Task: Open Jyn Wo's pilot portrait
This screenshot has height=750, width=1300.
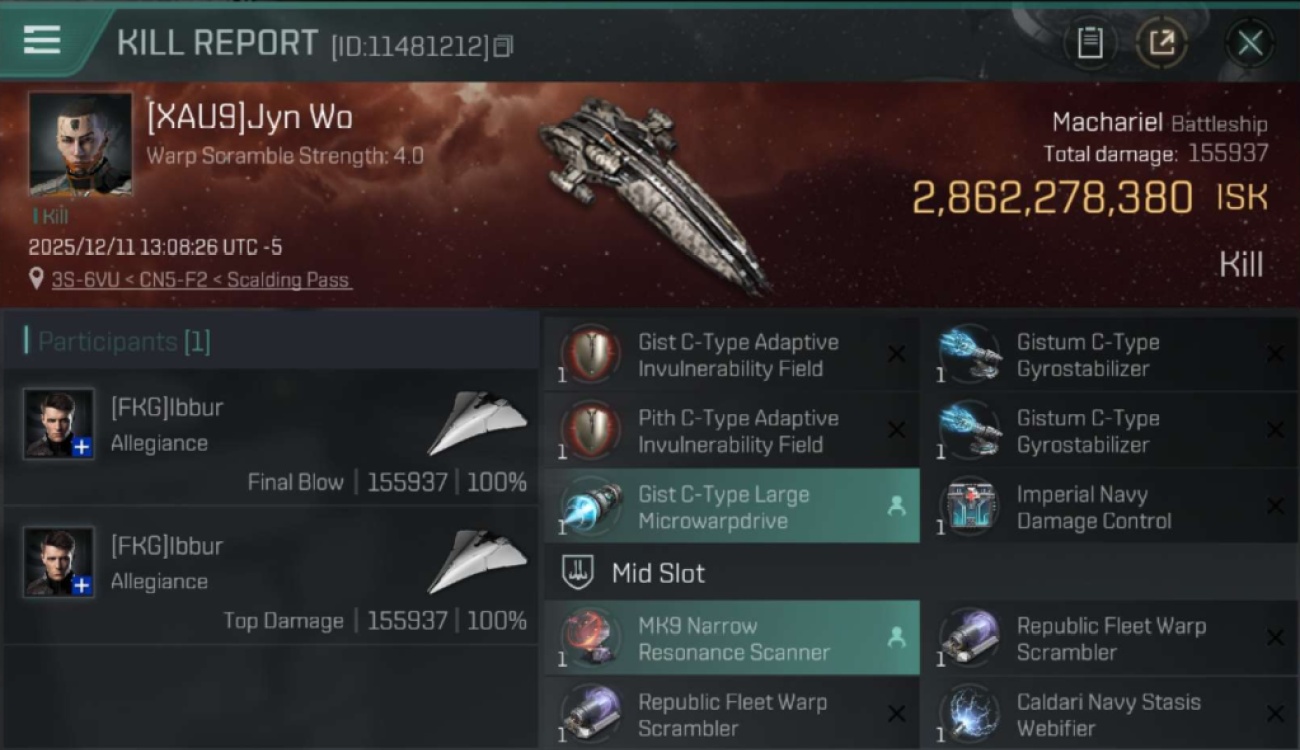Action: (80, 144)
